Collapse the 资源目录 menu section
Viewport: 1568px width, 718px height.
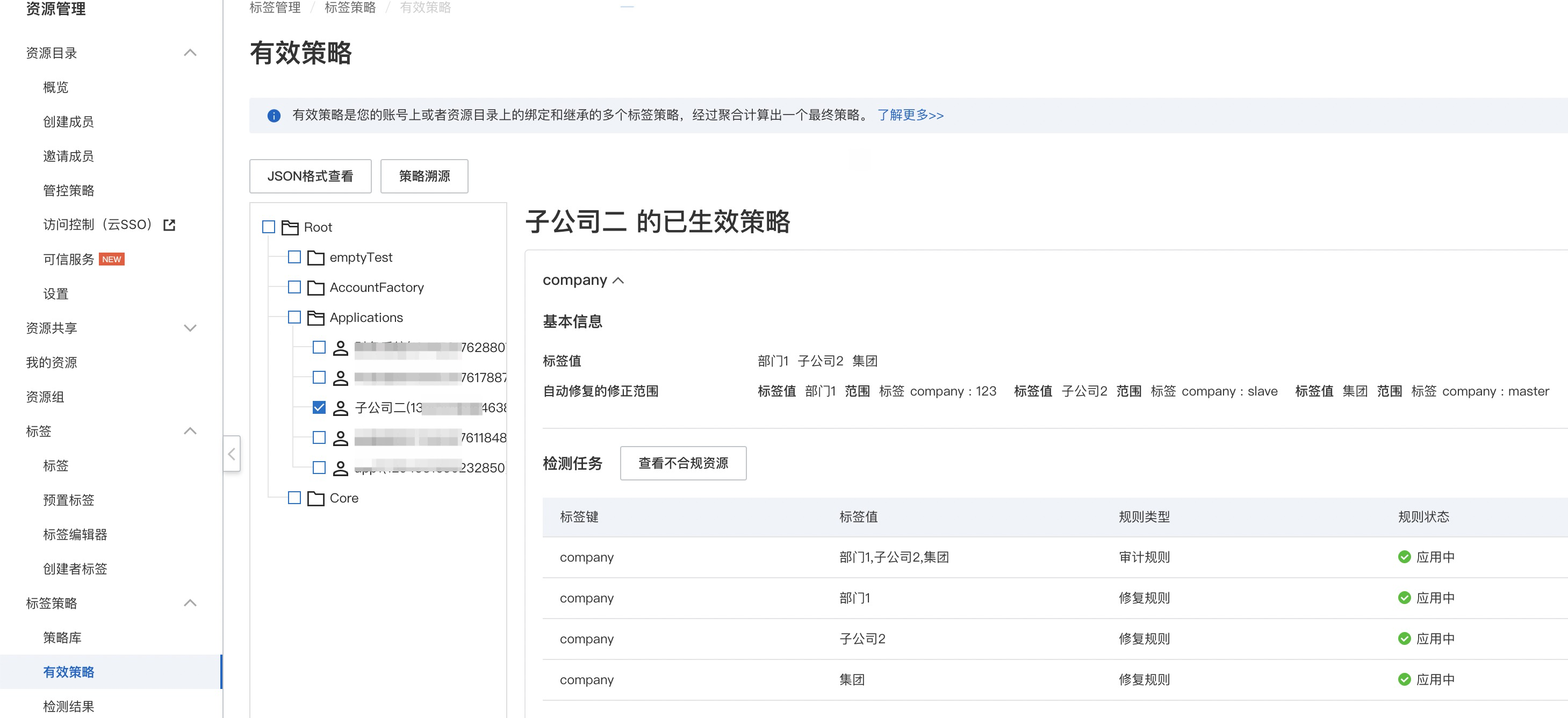tap(190, 53)
